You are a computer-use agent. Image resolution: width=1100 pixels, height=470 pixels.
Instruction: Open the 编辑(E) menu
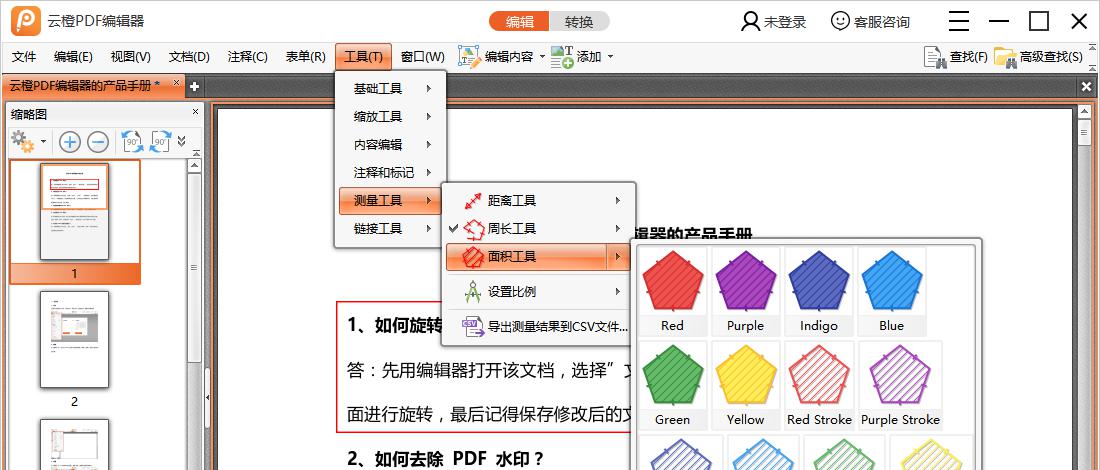tap(73, 57)
